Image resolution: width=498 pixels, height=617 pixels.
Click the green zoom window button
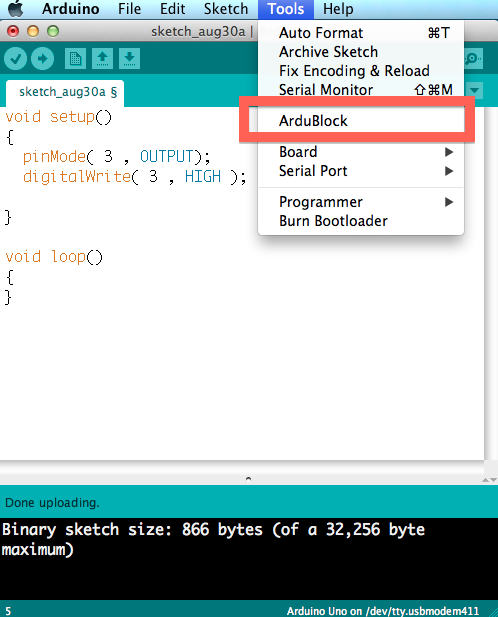coord(53,31)
